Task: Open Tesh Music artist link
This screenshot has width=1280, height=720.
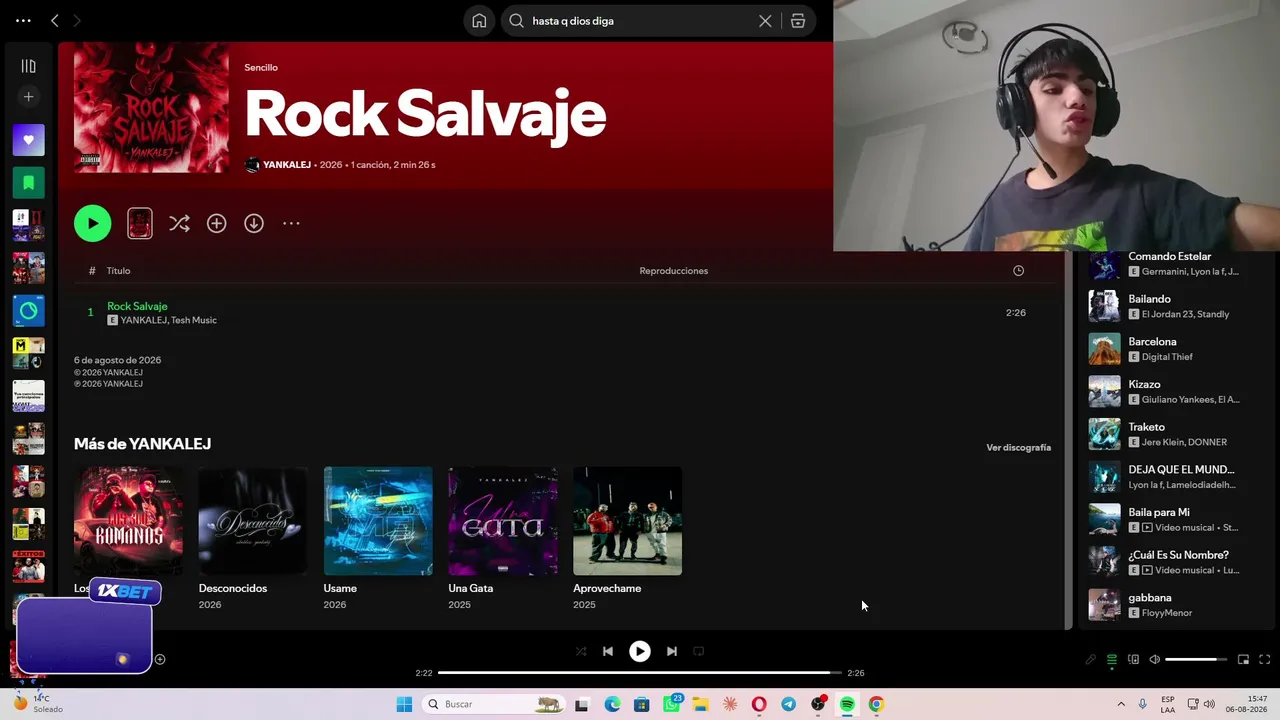Action: 193,320
